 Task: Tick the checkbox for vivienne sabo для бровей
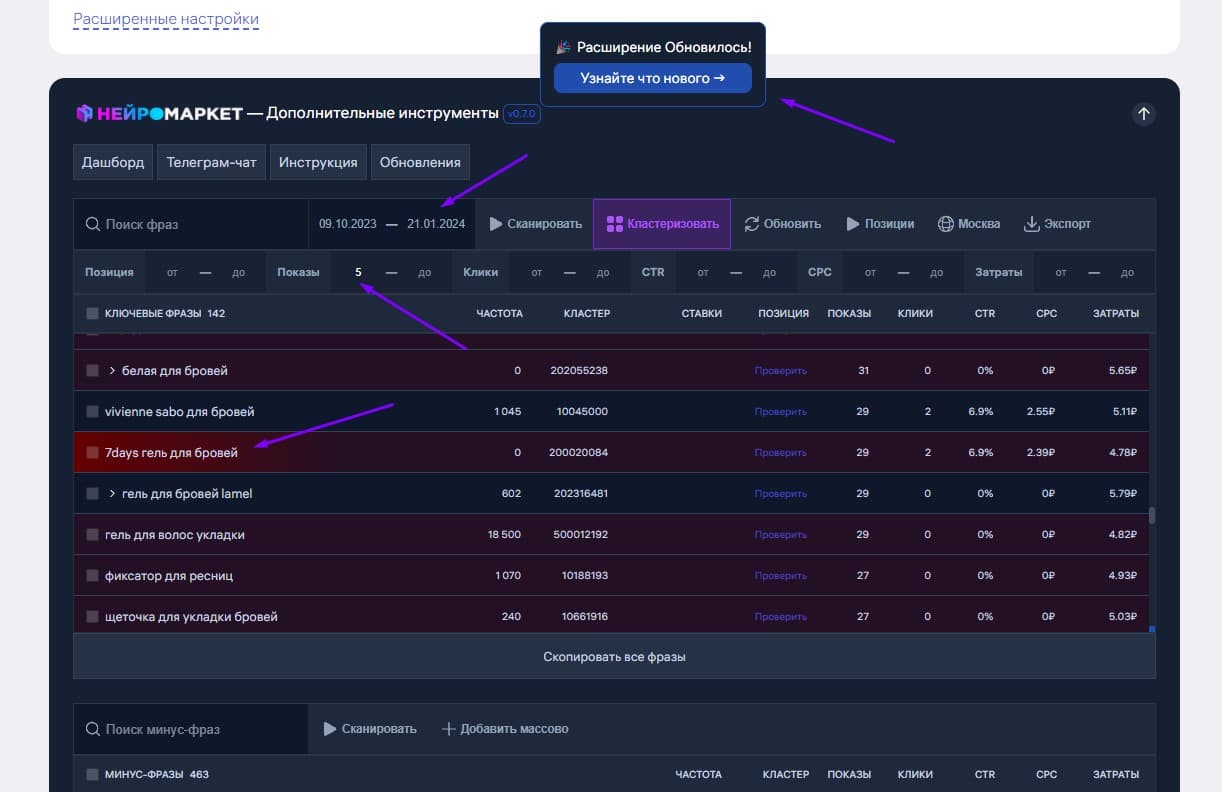(x=92, y=412)
